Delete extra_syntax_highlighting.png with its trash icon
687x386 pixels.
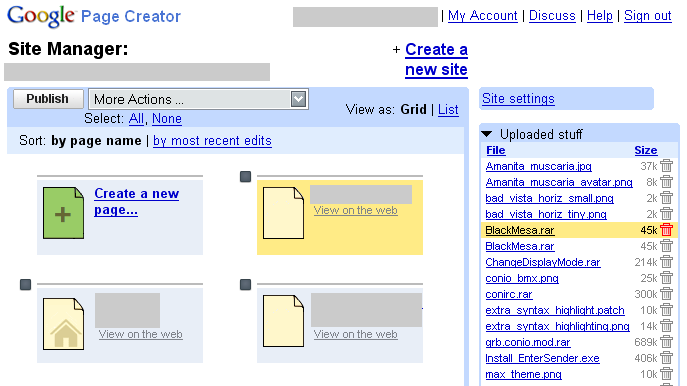666,326
